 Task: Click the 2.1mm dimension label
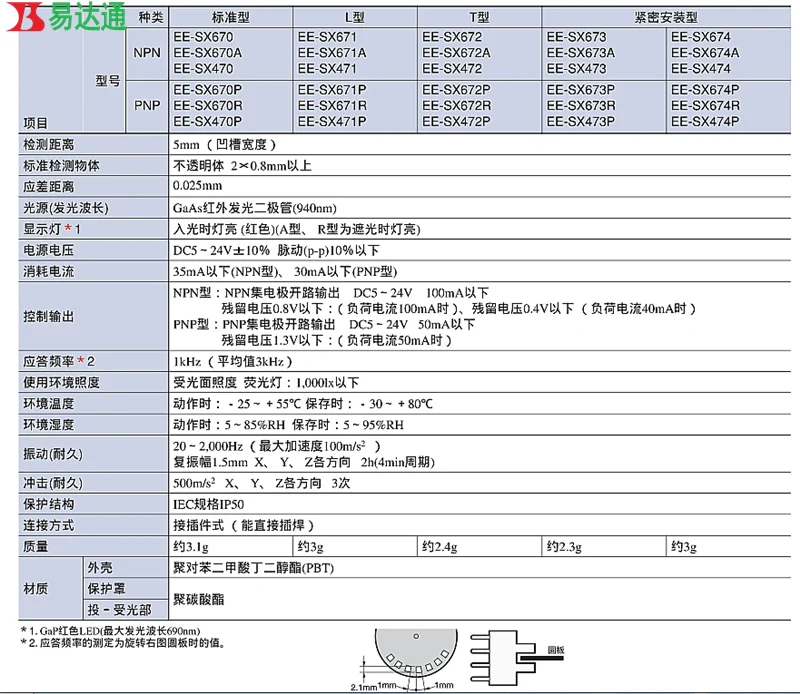coord(363,687)
